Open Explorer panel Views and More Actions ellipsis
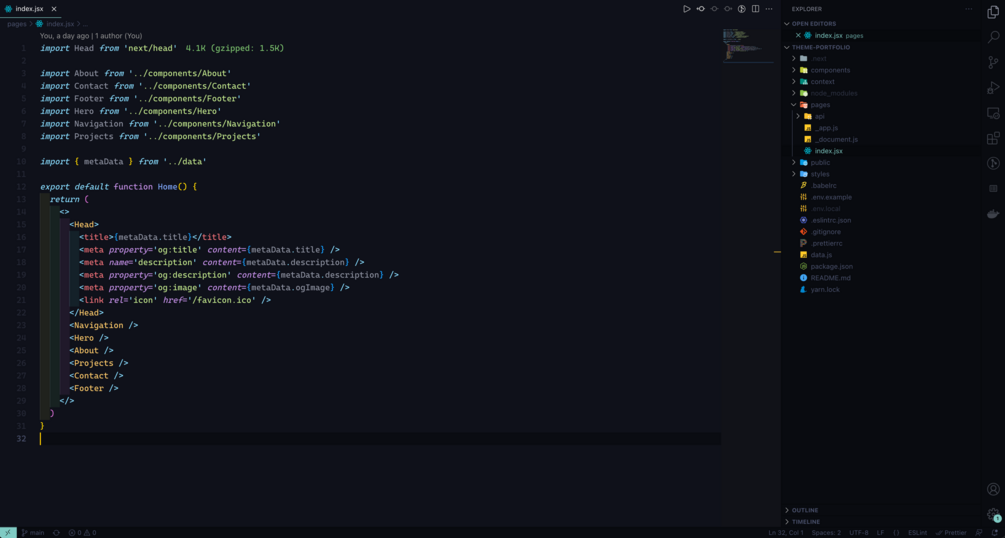The width and height of the screenshot is (1005, 538). (968, 9)
